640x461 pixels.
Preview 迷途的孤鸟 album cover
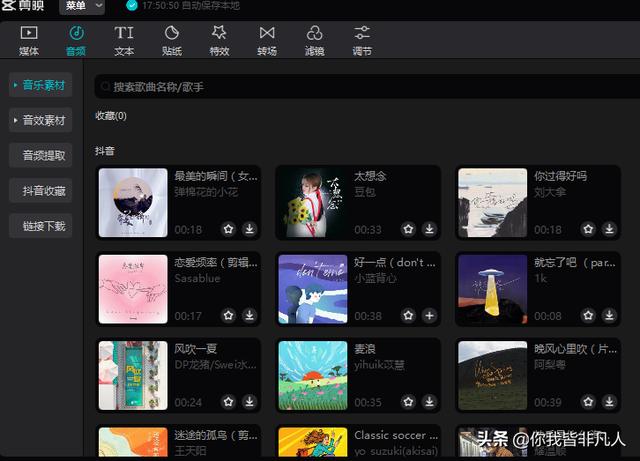pyautogui.click(x=133, y=442)
